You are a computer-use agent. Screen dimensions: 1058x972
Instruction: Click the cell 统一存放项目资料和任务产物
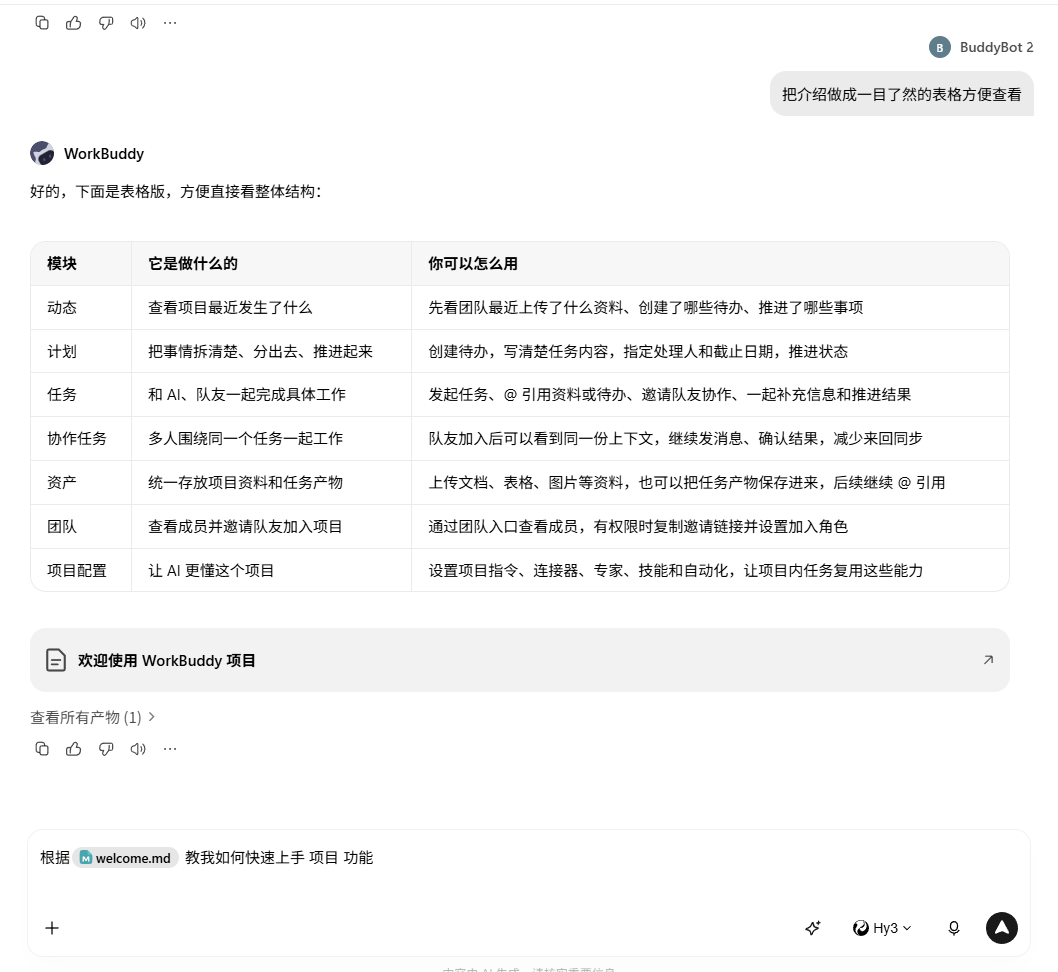click(x=271, y=482)
